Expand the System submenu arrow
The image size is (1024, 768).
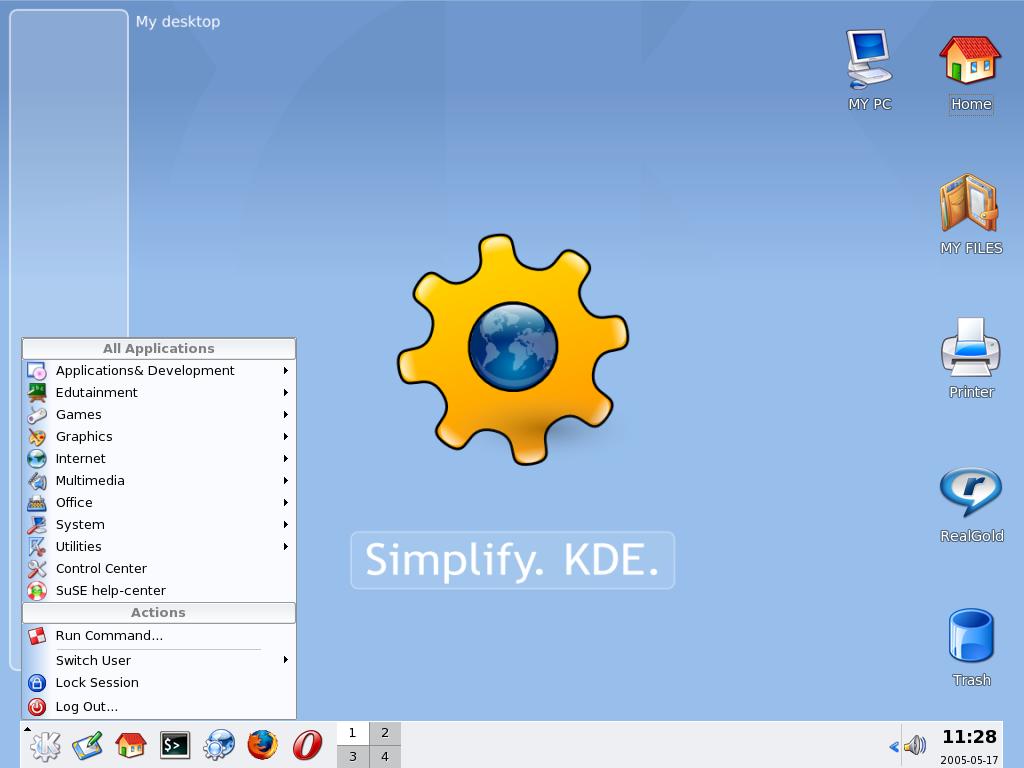pyautogui.click(x=285, y=524)
